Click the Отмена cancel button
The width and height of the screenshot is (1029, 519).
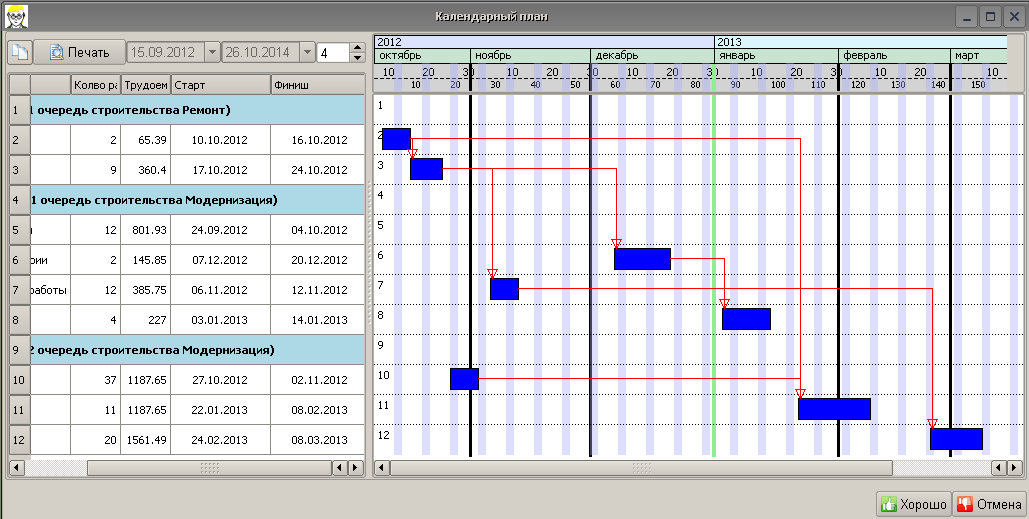tap(988, 504)
